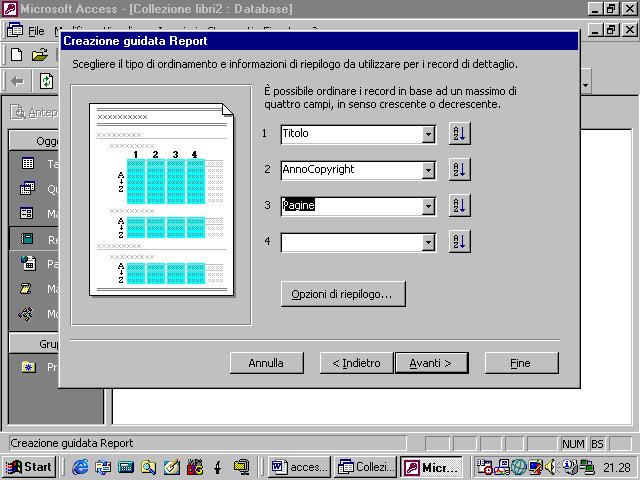Click the Open folder toolbar icon
The height and width of the screenshot is (480, 640).
point(40,54)
